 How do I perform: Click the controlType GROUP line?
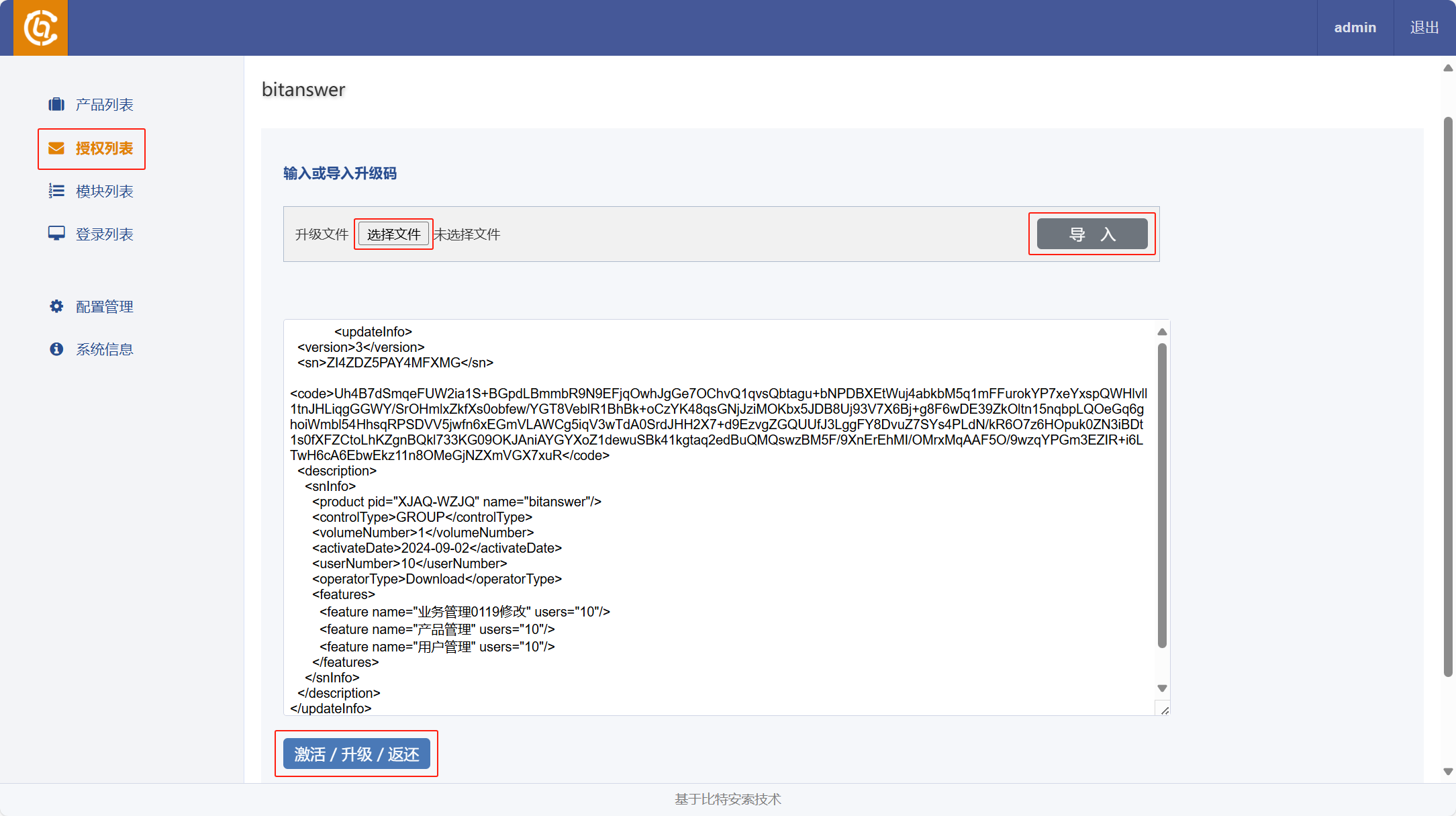422,517
